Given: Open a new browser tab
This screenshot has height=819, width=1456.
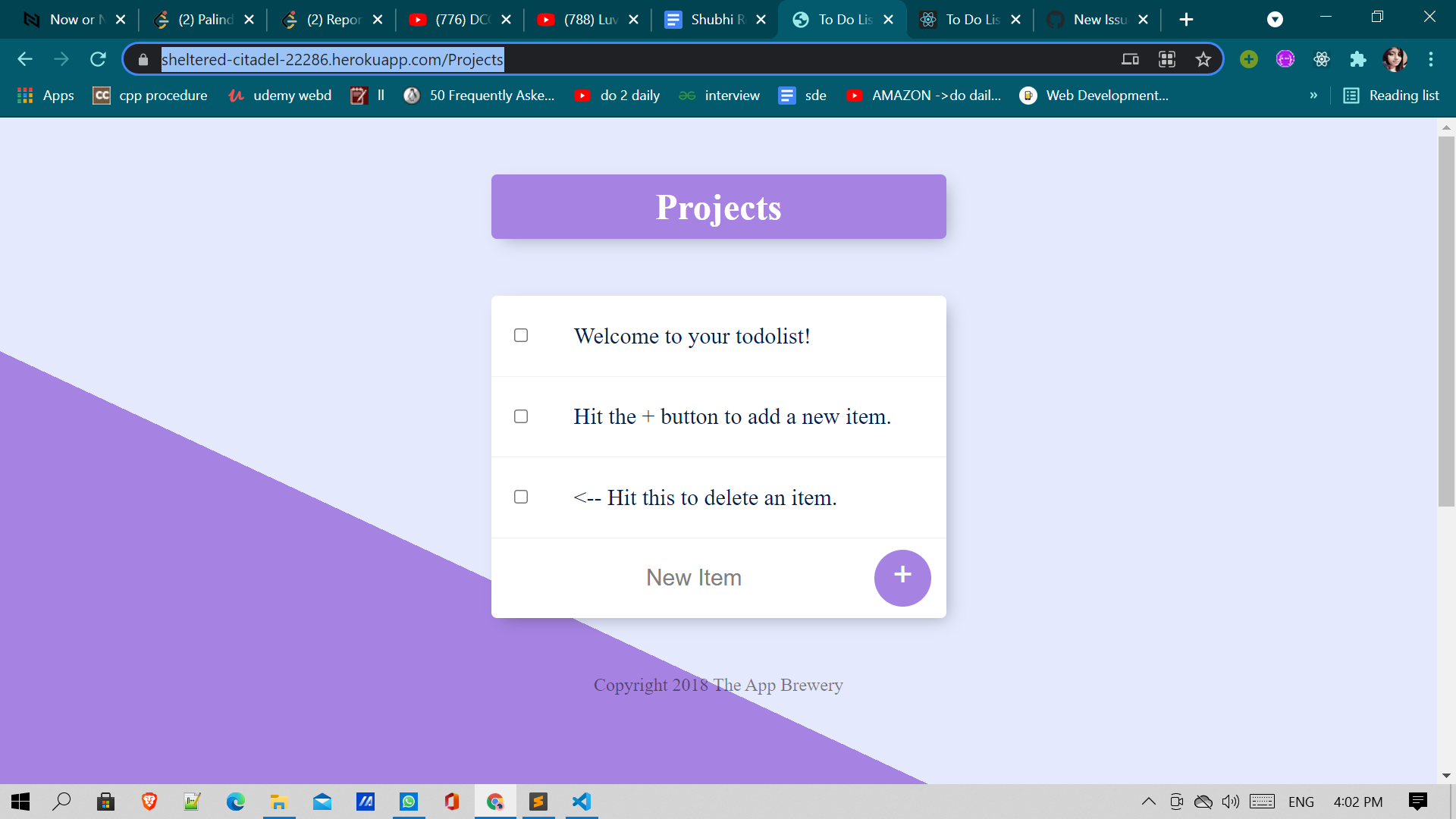Looking at the screenshot, I should click(1187, 20).
